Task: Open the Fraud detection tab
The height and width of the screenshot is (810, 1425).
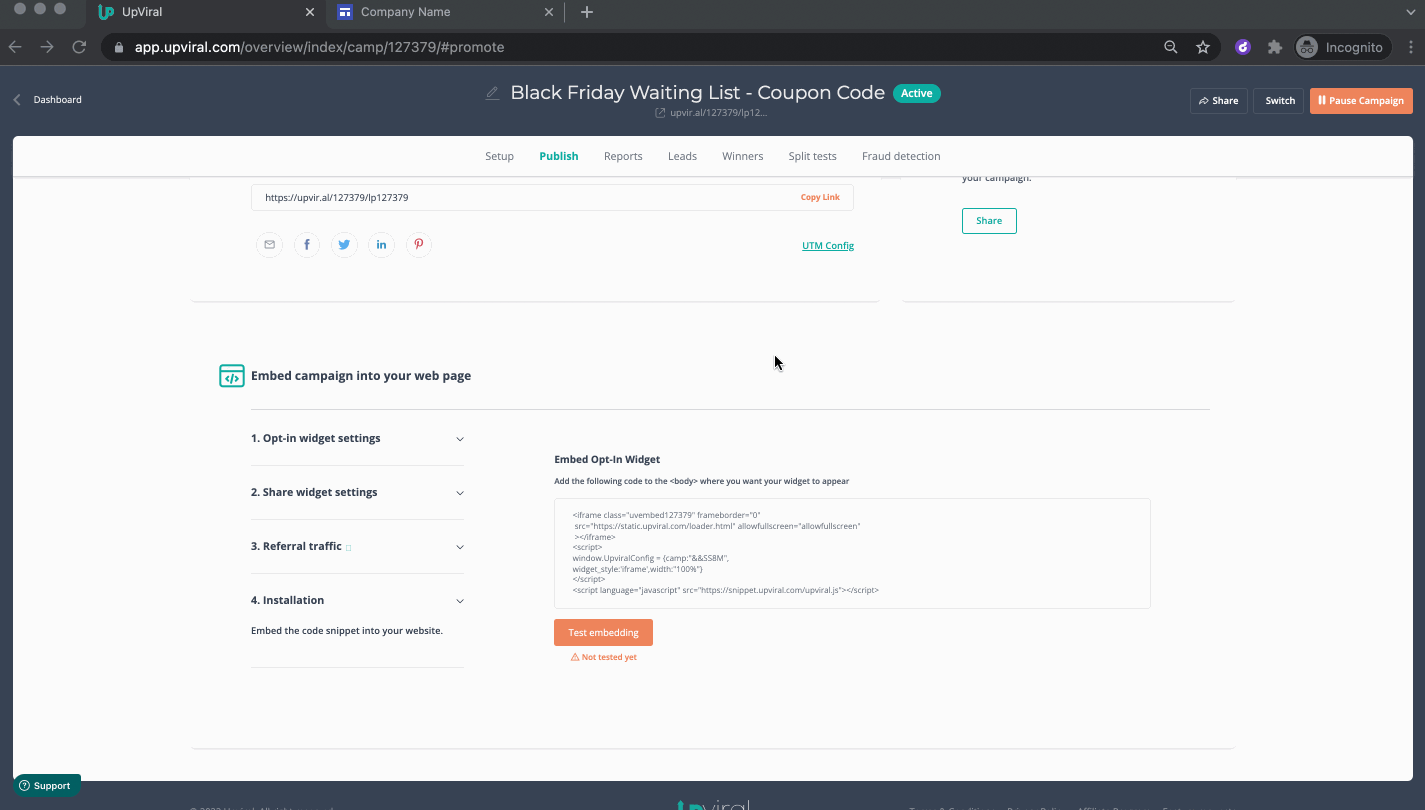Action: (x=901, y=156)
